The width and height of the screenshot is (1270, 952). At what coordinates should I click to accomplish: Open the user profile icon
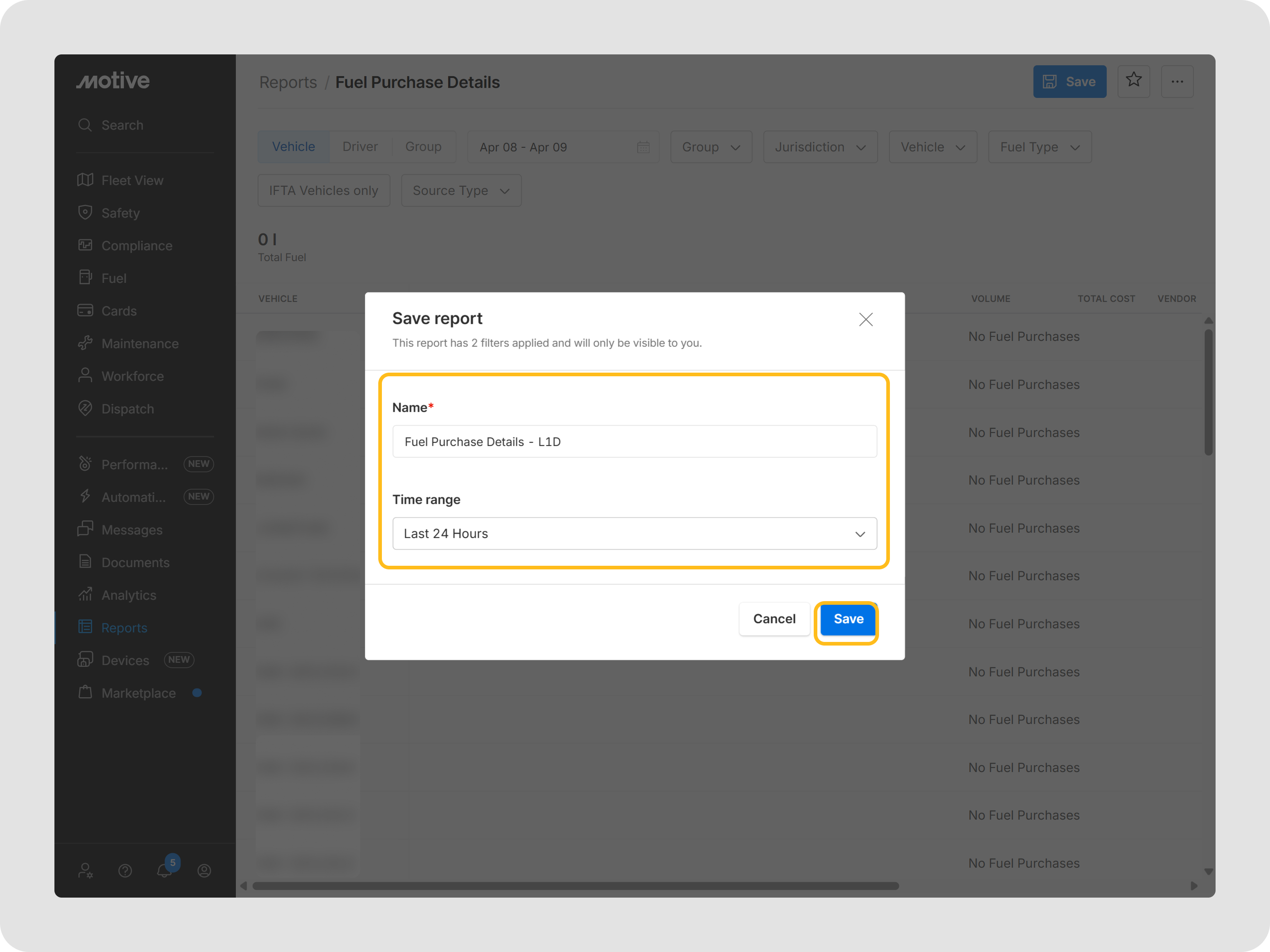coord(204,870)
